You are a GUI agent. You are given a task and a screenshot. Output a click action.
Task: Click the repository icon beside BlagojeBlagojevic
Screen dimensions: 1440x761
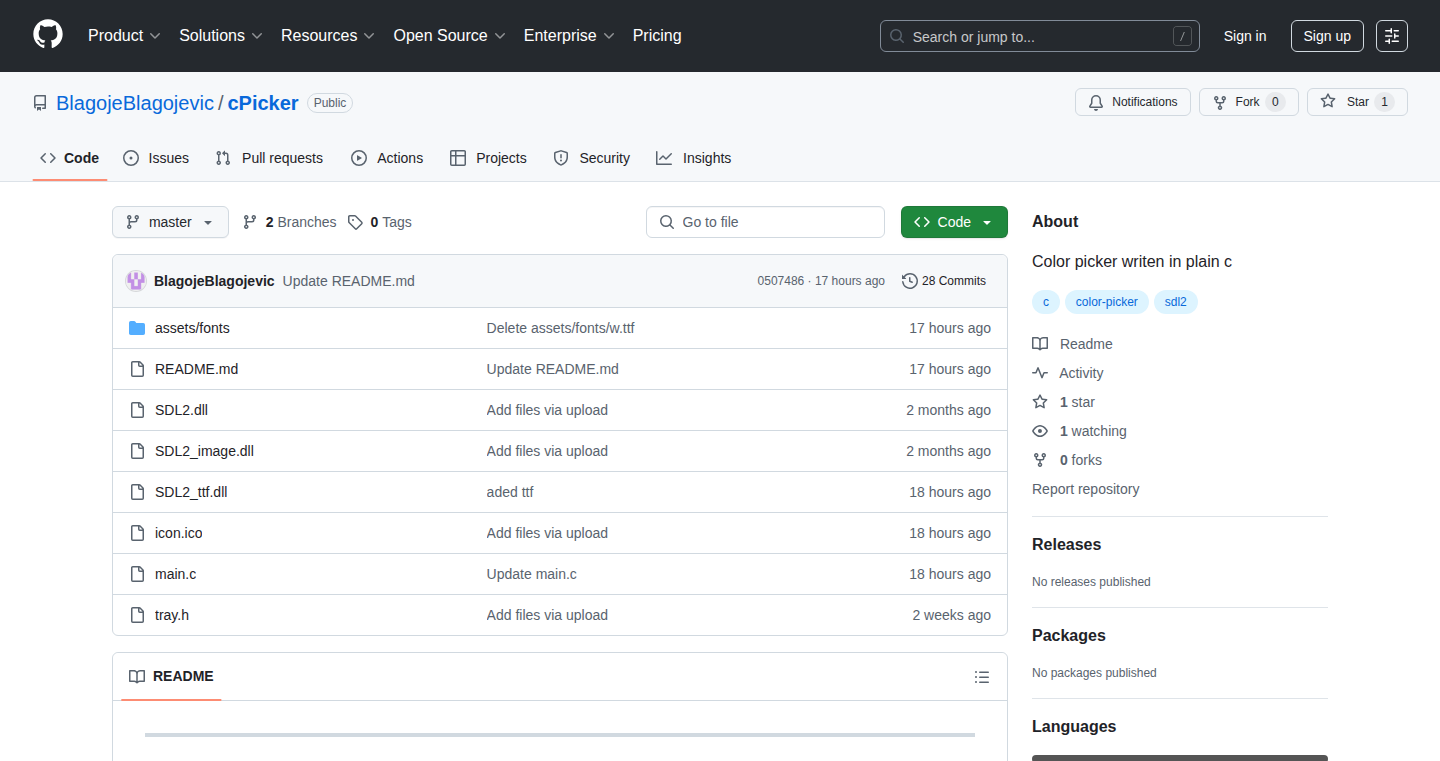(x=40, y=103)
